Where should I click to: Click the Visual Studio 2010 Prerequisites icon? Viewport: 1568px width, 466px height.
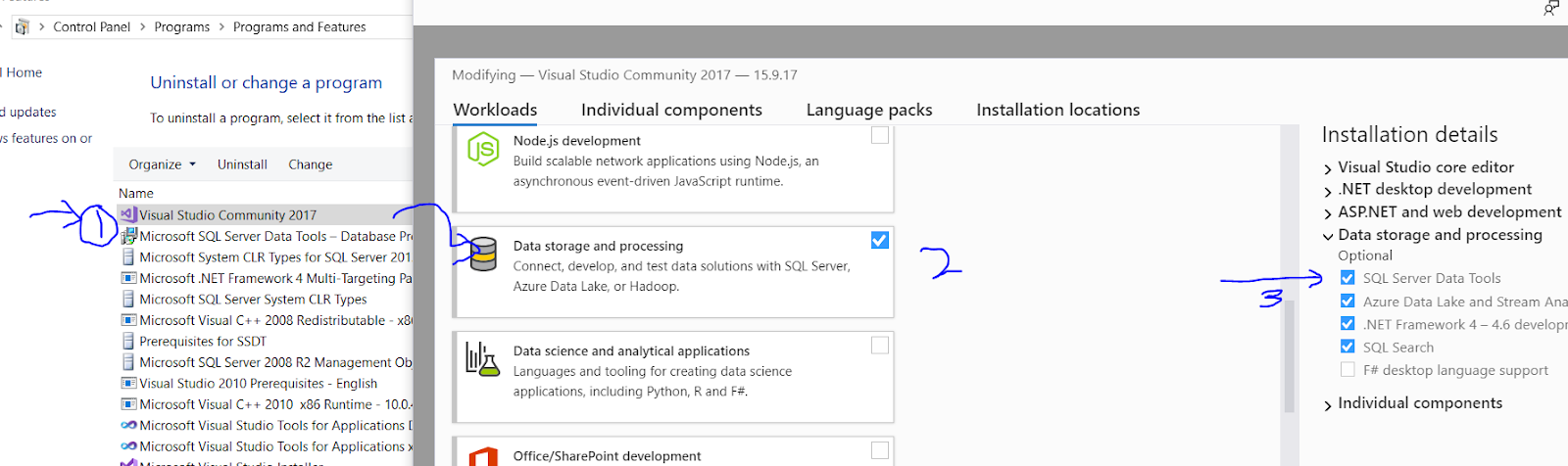click(x=128, y=383)
